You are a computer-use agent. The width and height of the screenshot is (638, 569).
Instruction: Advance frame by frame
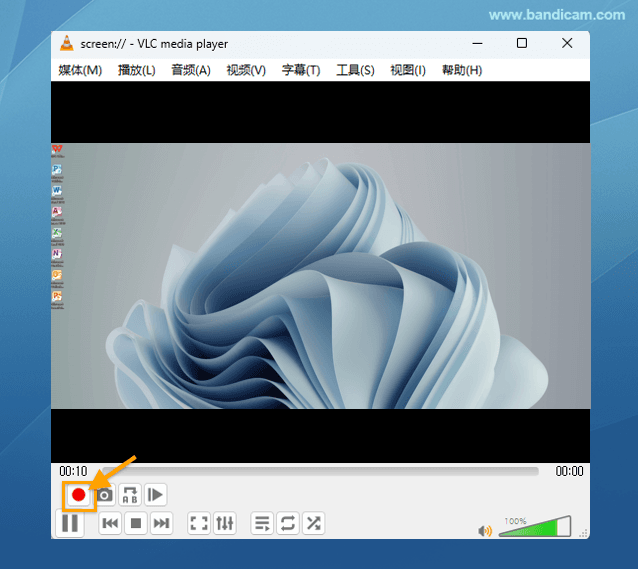(x=155, y=495)
